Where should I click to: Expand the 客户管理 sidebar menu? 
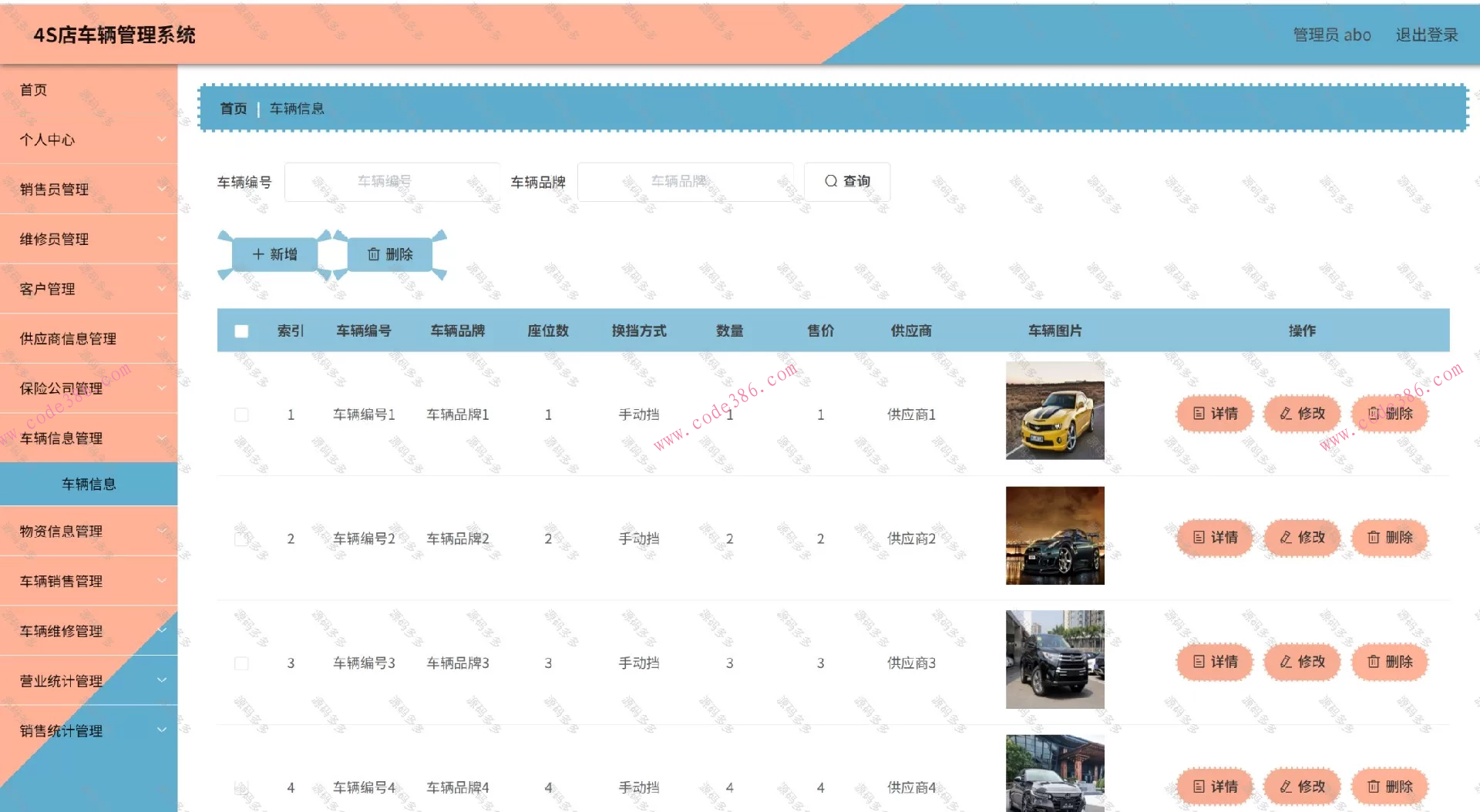pyautogui.click(x=89, y=289)
